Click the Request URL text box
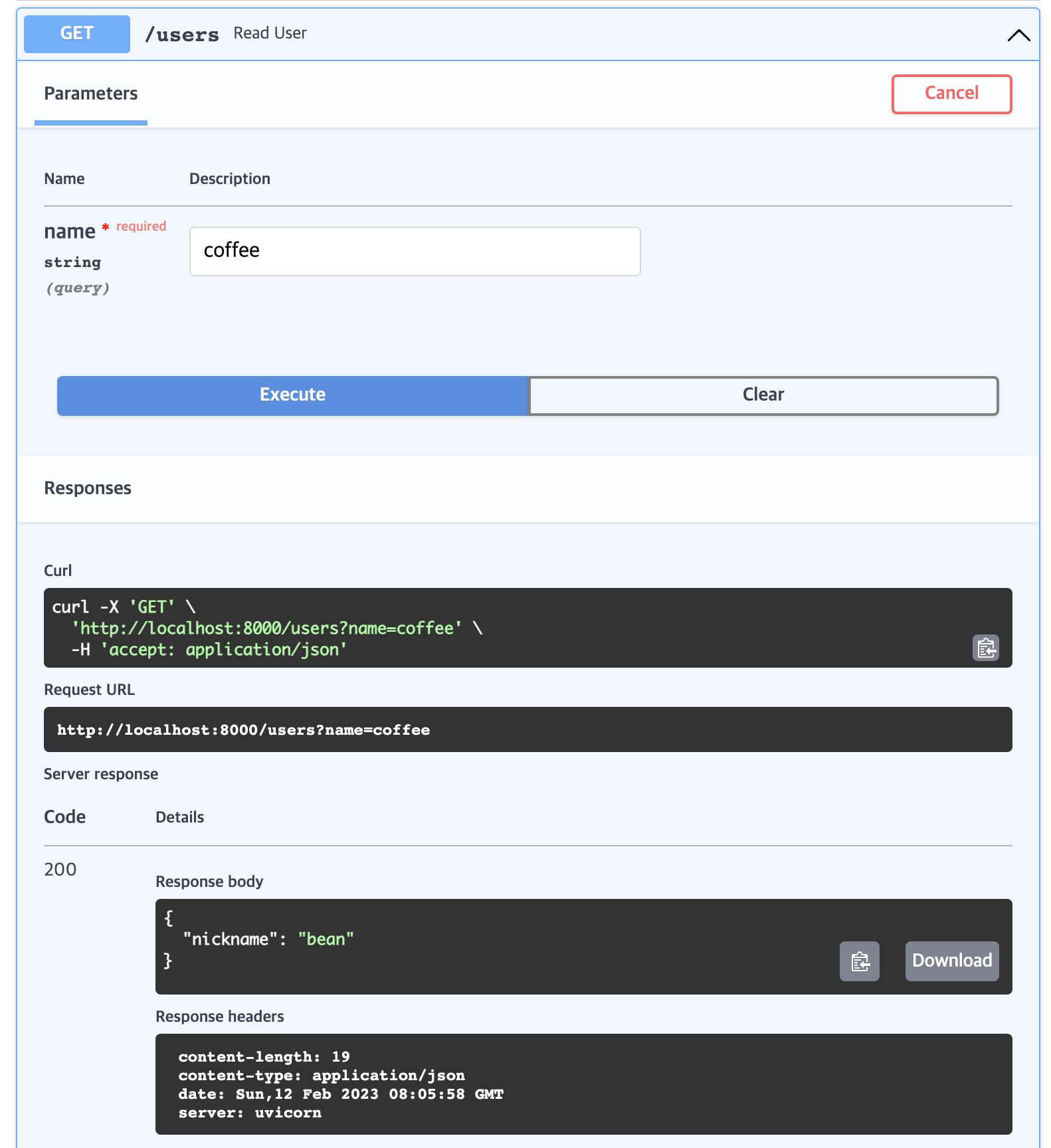1051x1148 pixels. coord(528,729)
